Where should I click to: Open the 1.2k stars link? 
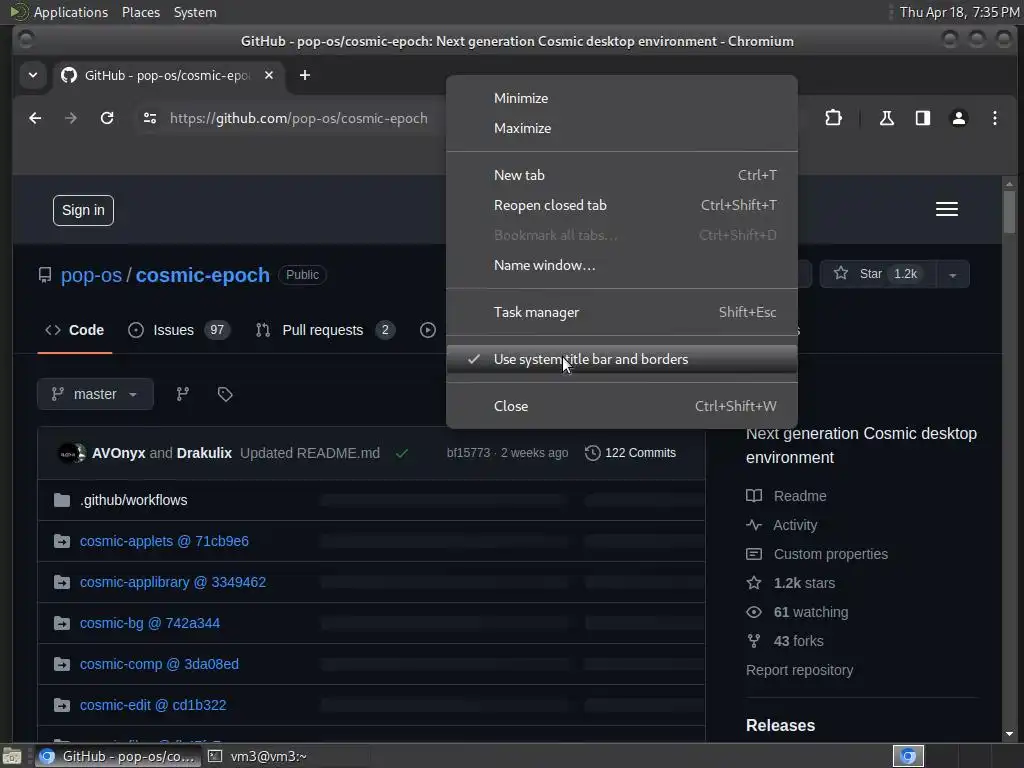tap(790, 583)
